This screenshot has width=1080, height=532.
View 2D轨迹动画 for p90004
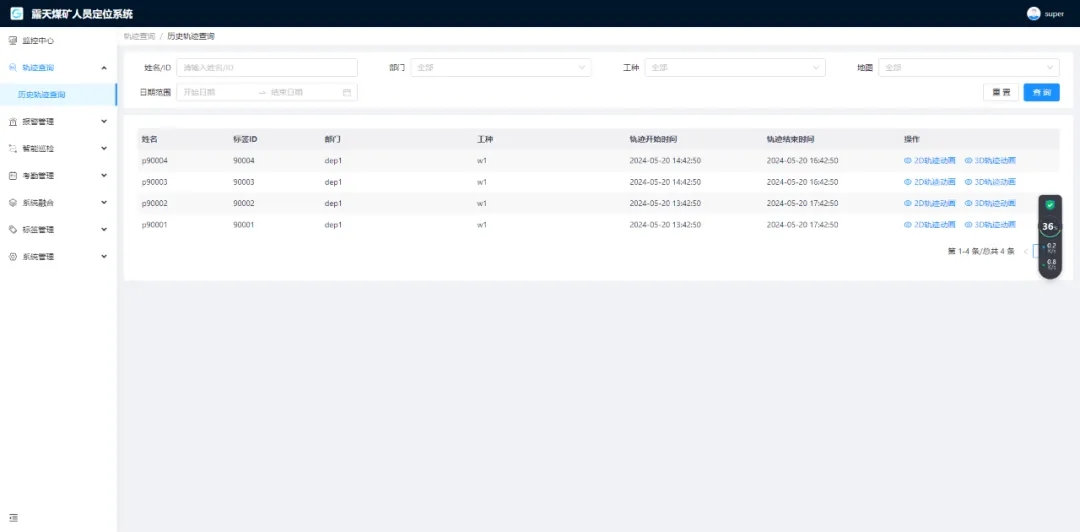point(930,161)
